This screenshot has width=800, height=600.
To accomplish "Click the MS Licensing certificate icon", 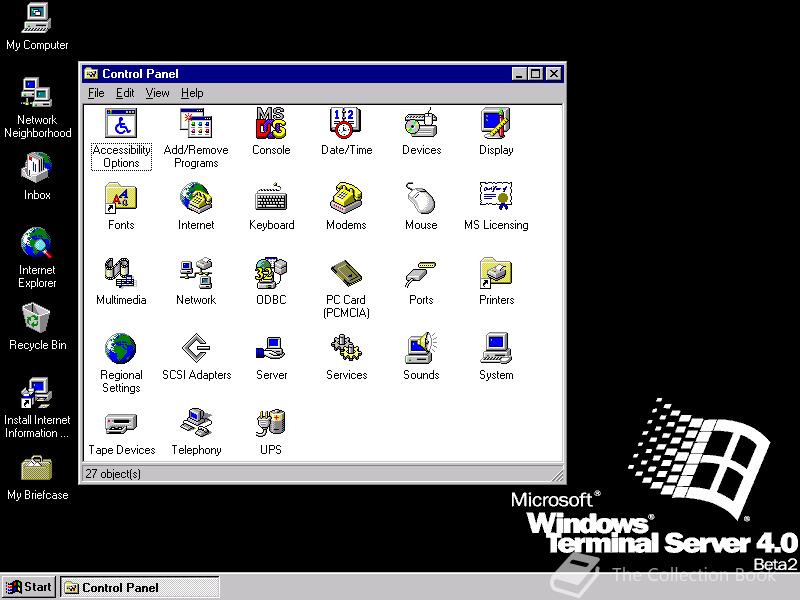I will coord(496,196).
